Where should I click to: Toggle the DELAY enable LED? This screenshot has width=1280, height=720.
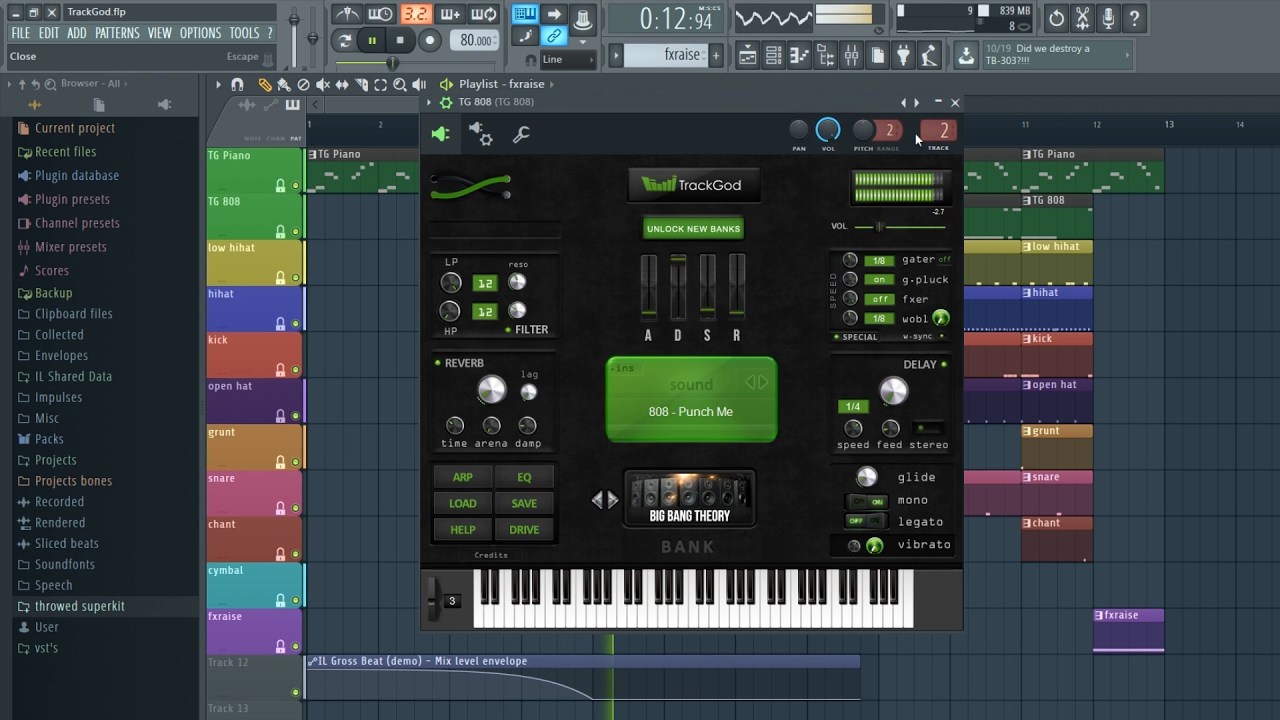(x=944, y=364)
